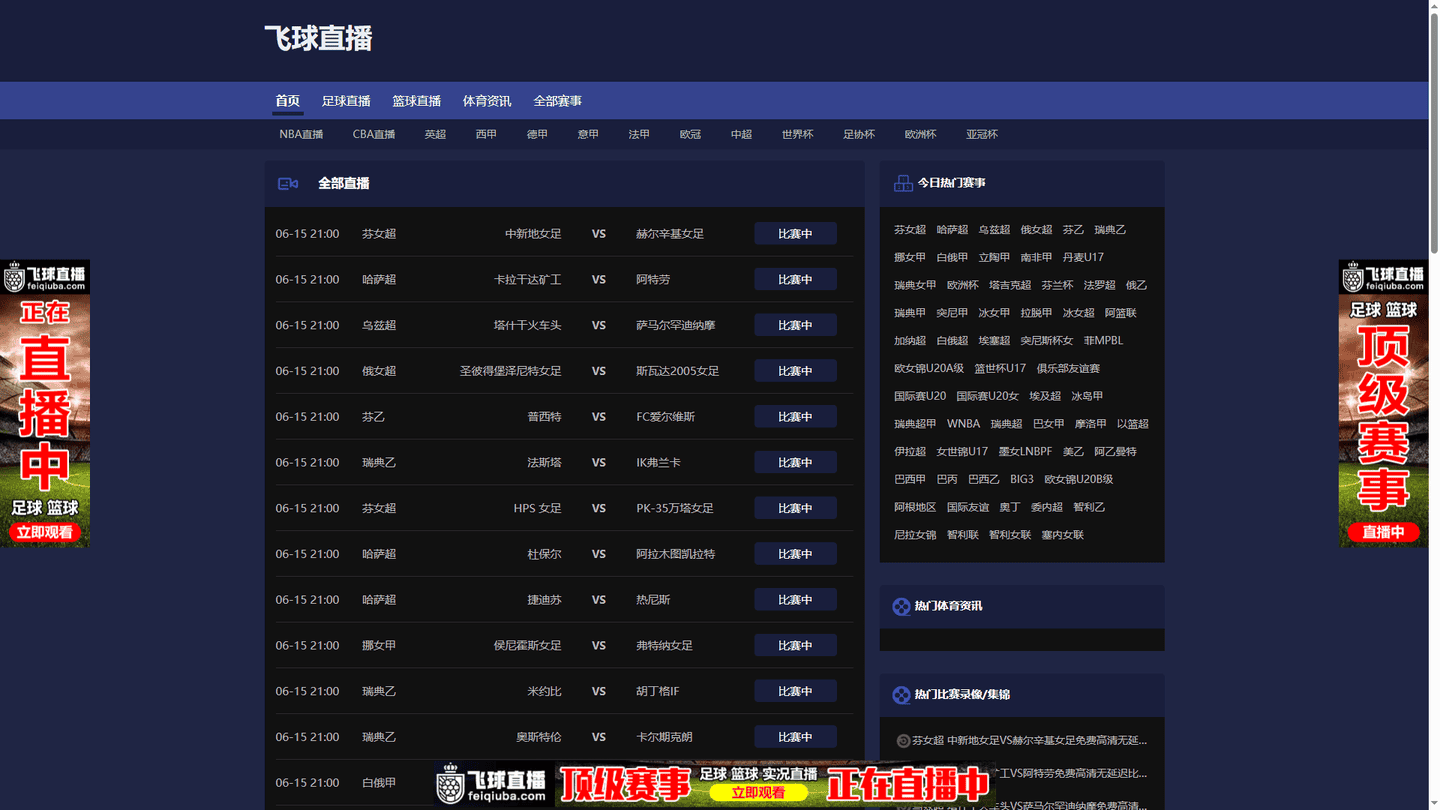Open 国际赛U20女 tag
The image size is (1440, 810).
coord(987,396)
